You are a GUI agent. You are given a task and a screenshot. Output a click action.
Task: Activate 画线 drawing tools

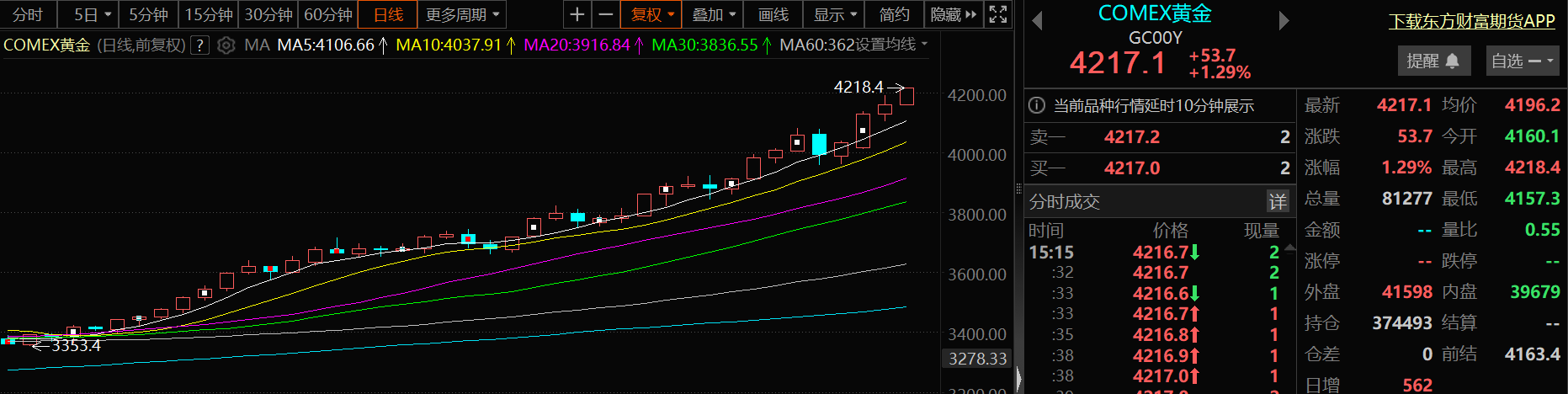click(x=773, y=14)
